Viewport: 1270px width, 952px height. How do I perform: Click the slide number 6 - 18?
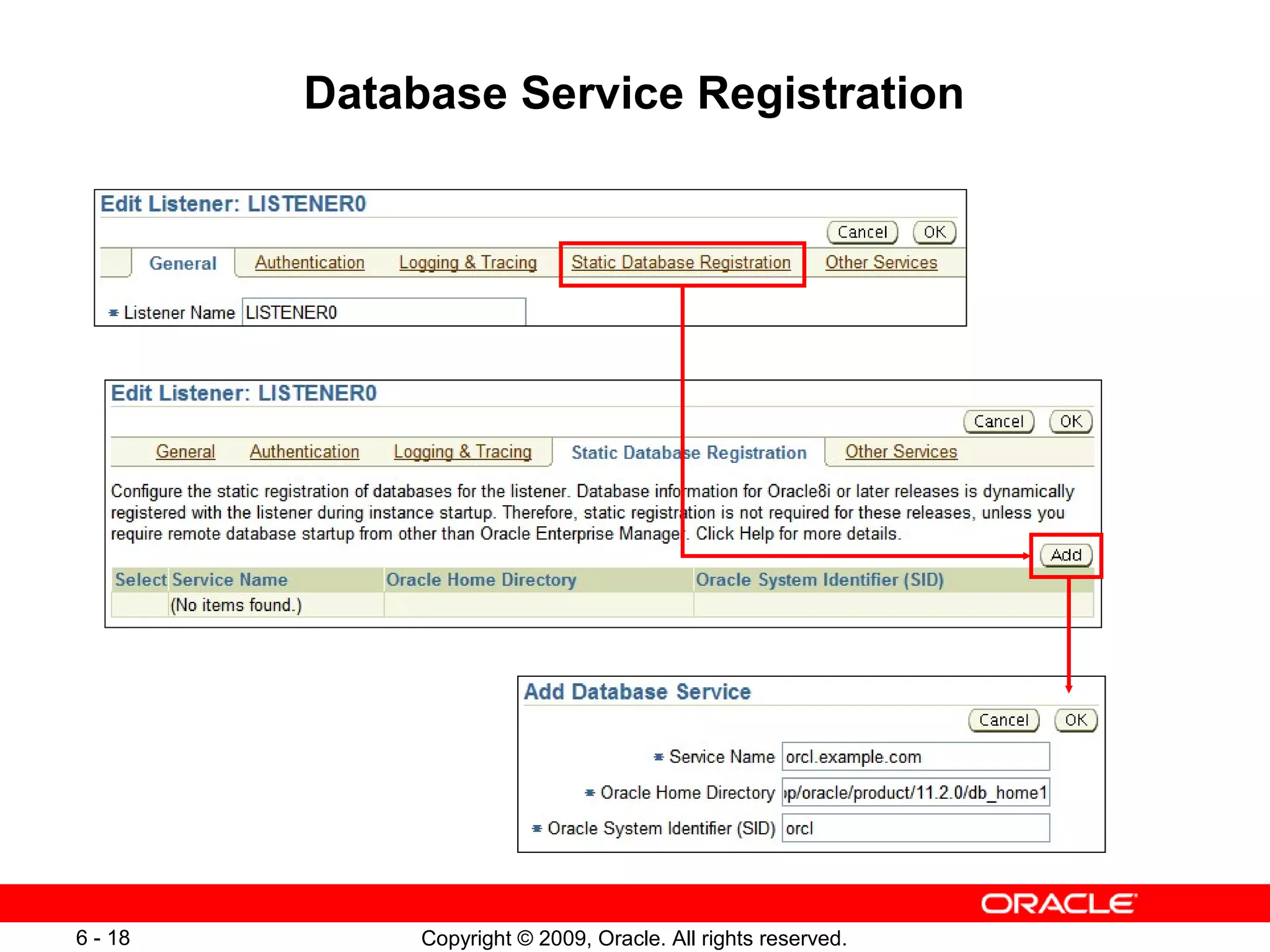click(x=103, y=938)
